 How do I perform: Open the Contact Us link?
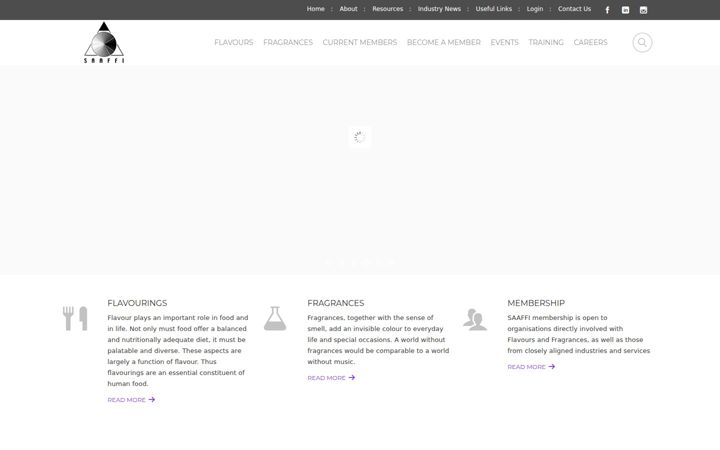pyautogui.click(x=574, y=9)
